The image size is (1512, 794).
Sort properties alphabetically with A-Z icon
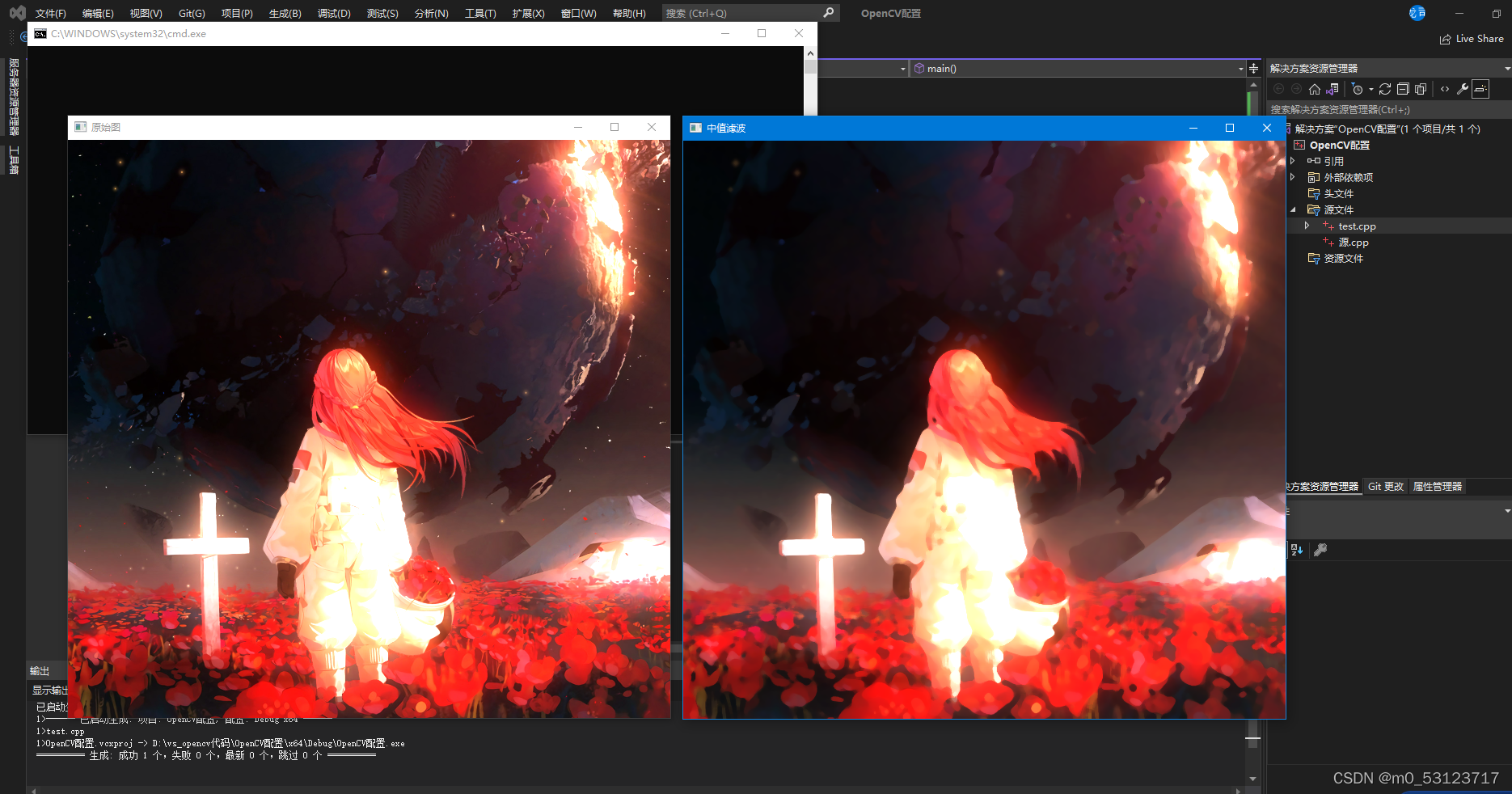(x=1297, y=550)
